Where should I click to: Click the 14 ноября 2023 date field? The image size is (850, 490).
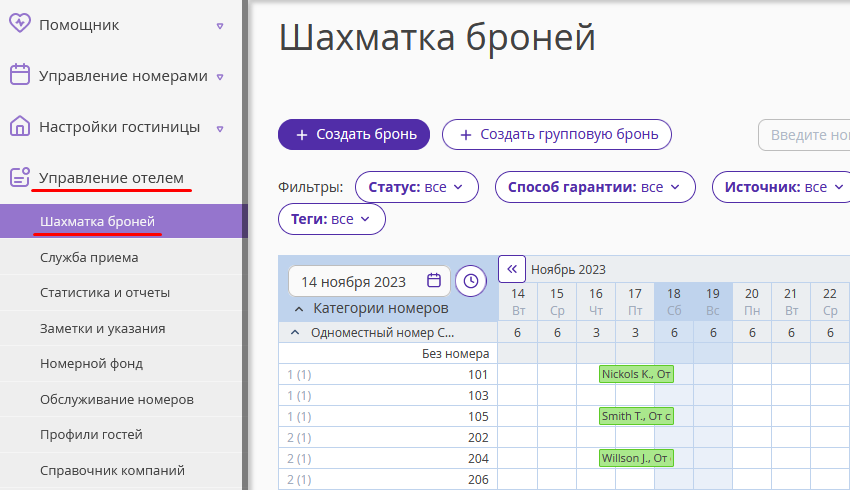pyautogui.click(x=369, y=281)
